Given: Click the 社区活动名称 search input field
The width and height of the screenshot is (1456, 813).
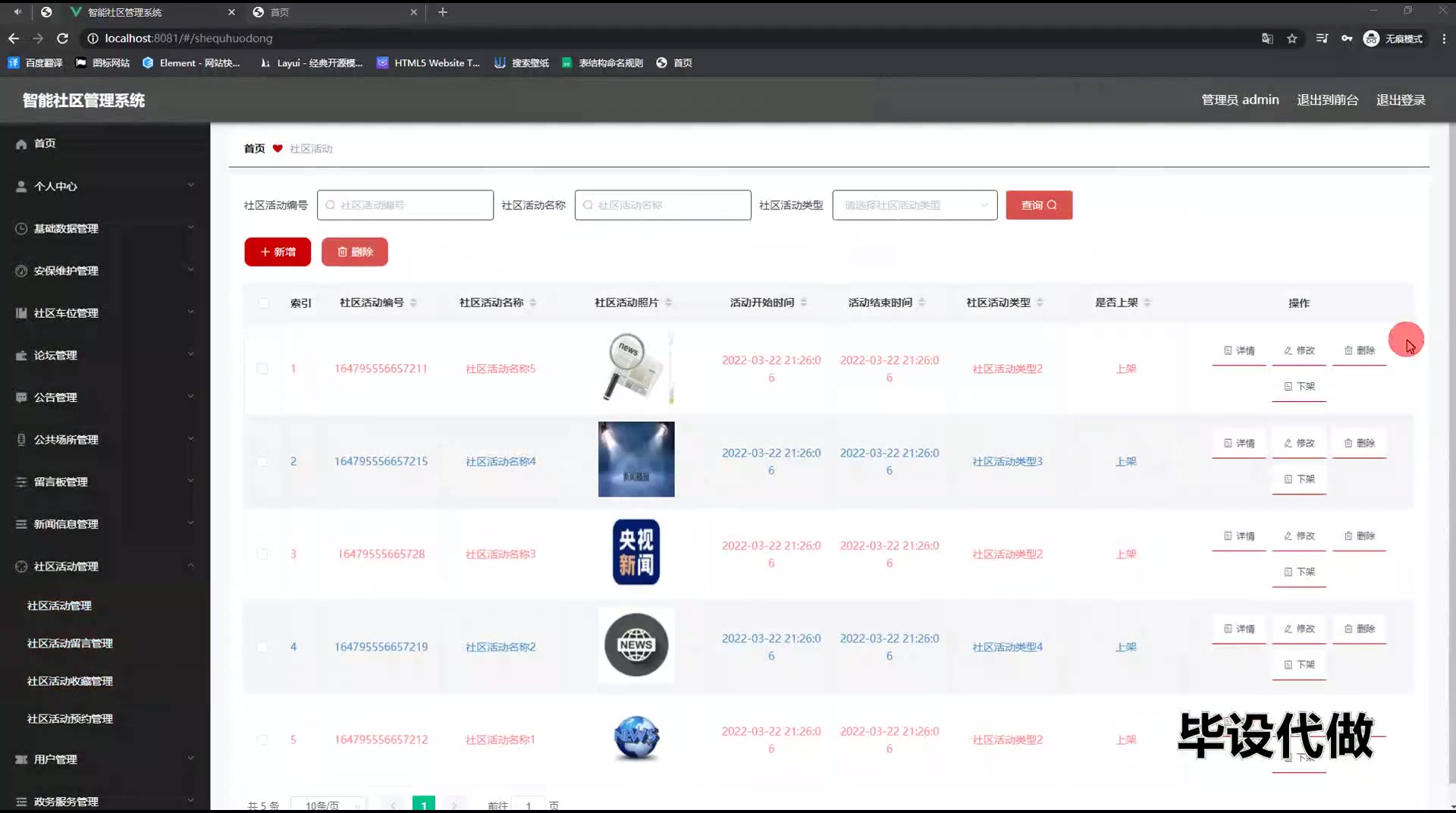Looking at the screenshot, I should coord(663,206).
